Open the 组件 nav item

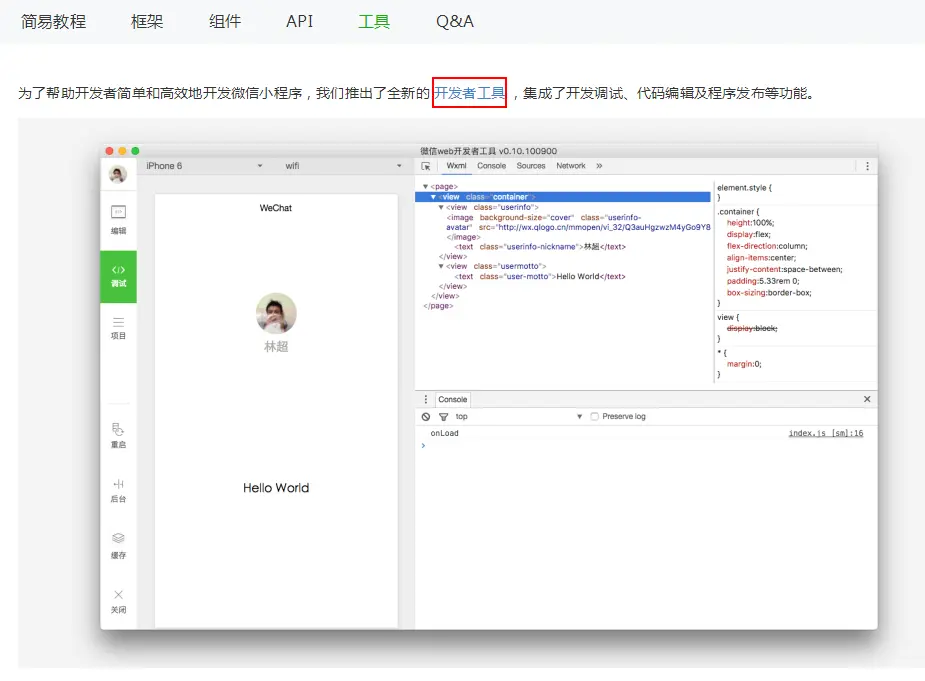[x=225, y=22]
